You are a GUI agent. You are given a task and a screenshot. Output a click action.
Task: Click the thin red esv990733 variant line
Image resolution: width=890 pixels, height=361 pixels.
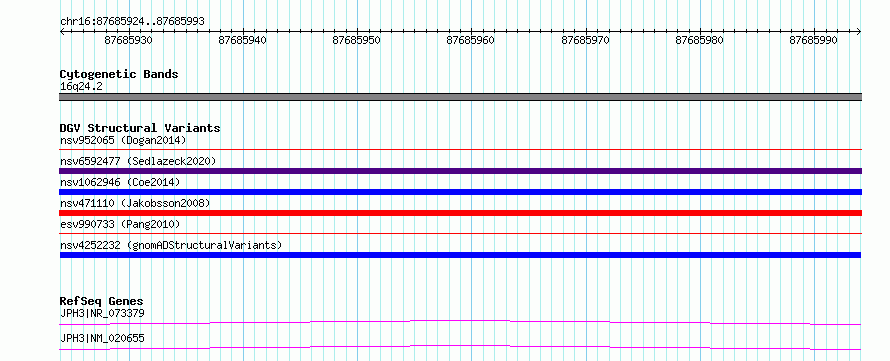coord(460,233)
